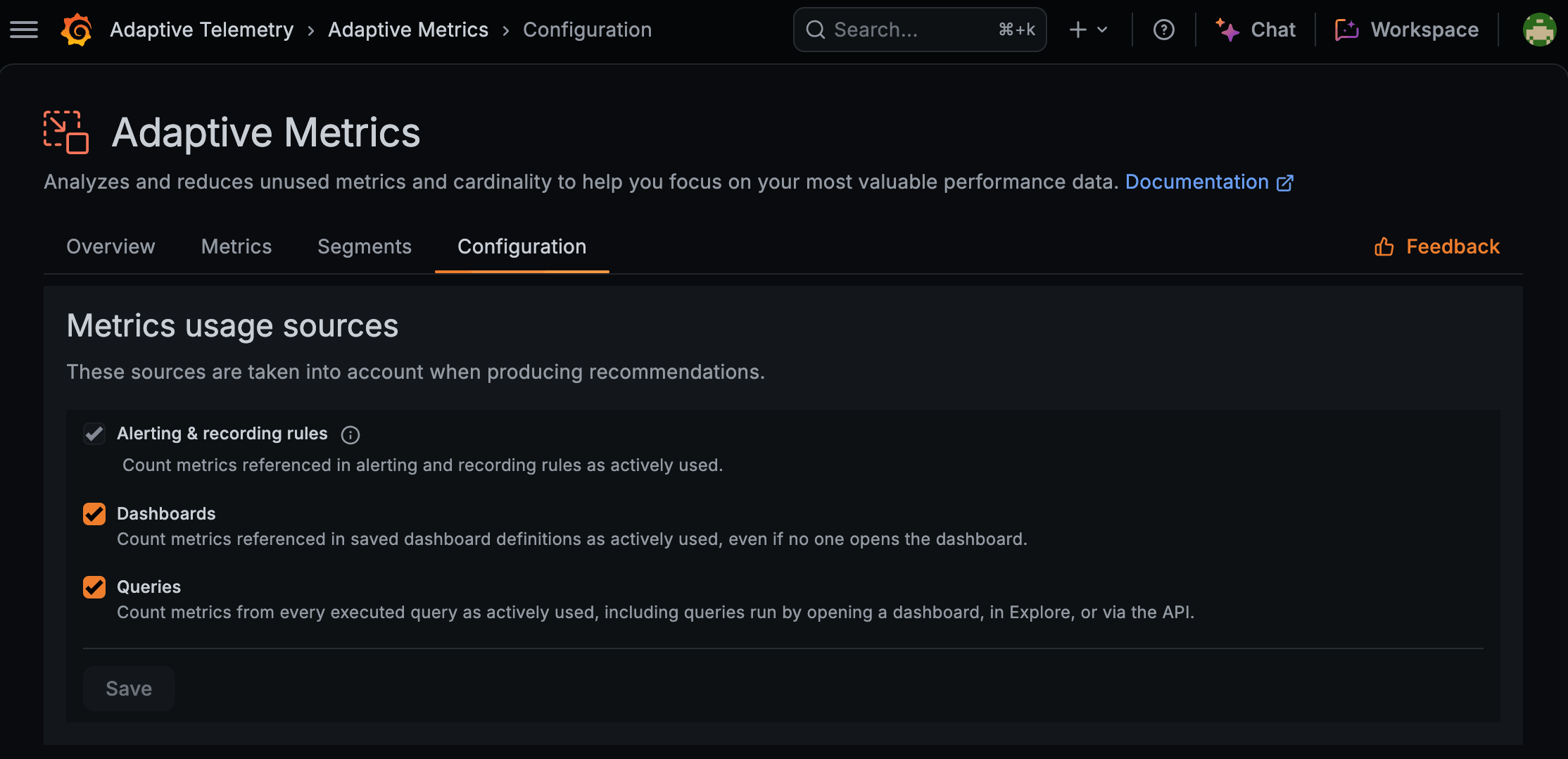Click the Metrics usage sources heading
The height and width of the screenshot is (759, 1568).
232,326
